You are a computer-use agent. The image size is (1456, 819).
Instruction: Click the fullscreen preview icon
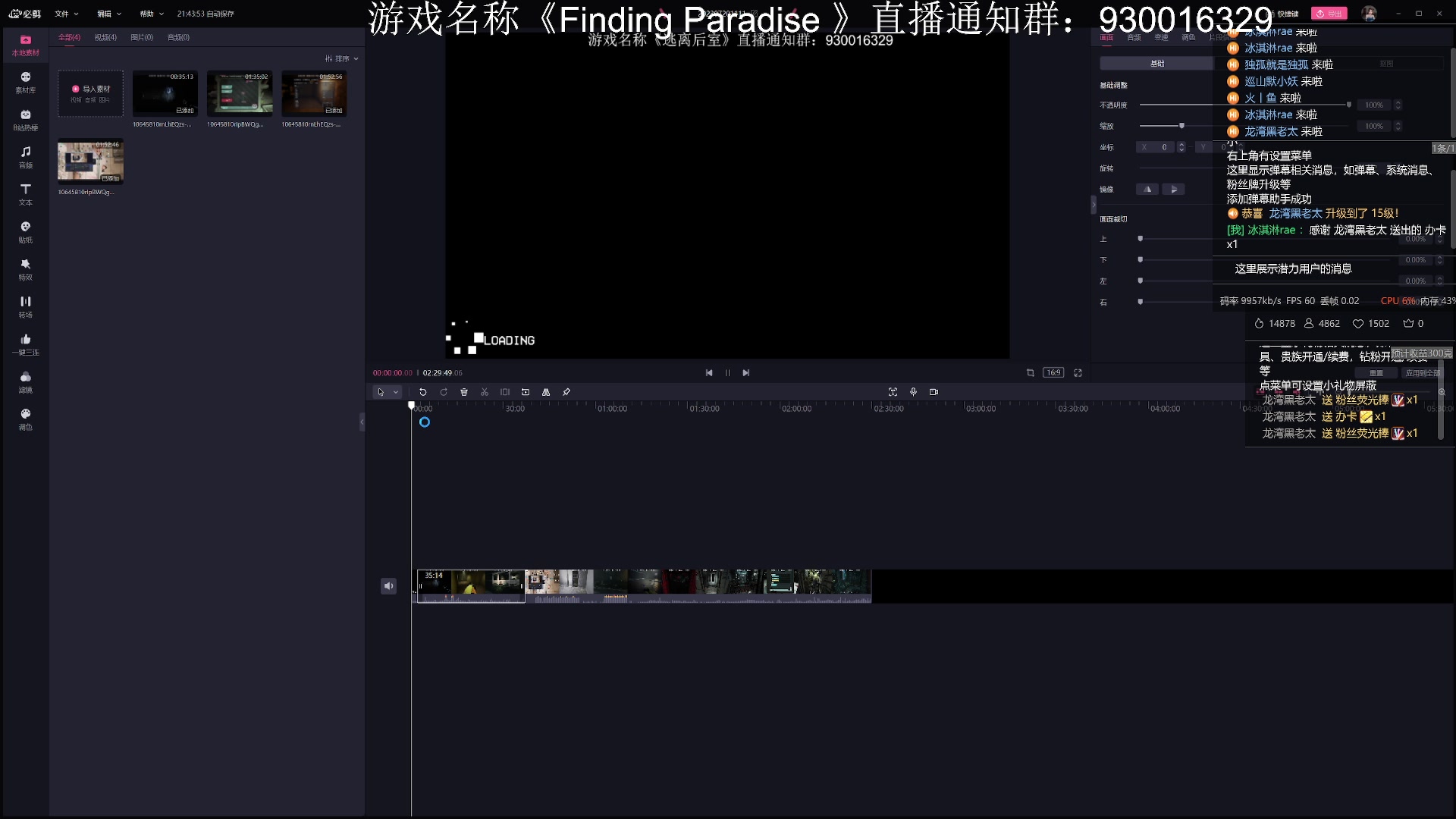pos(1078,372)
